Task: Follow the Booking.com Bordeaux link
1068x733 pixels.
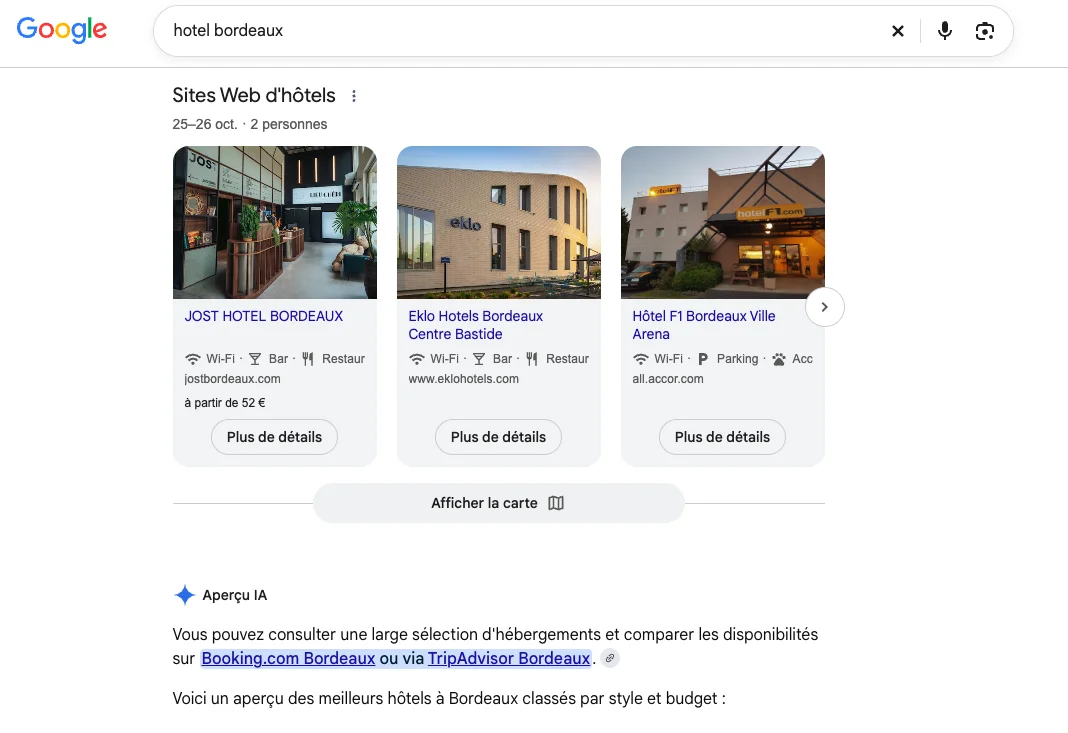Action: pyautogui.click(x=288, y=659)
